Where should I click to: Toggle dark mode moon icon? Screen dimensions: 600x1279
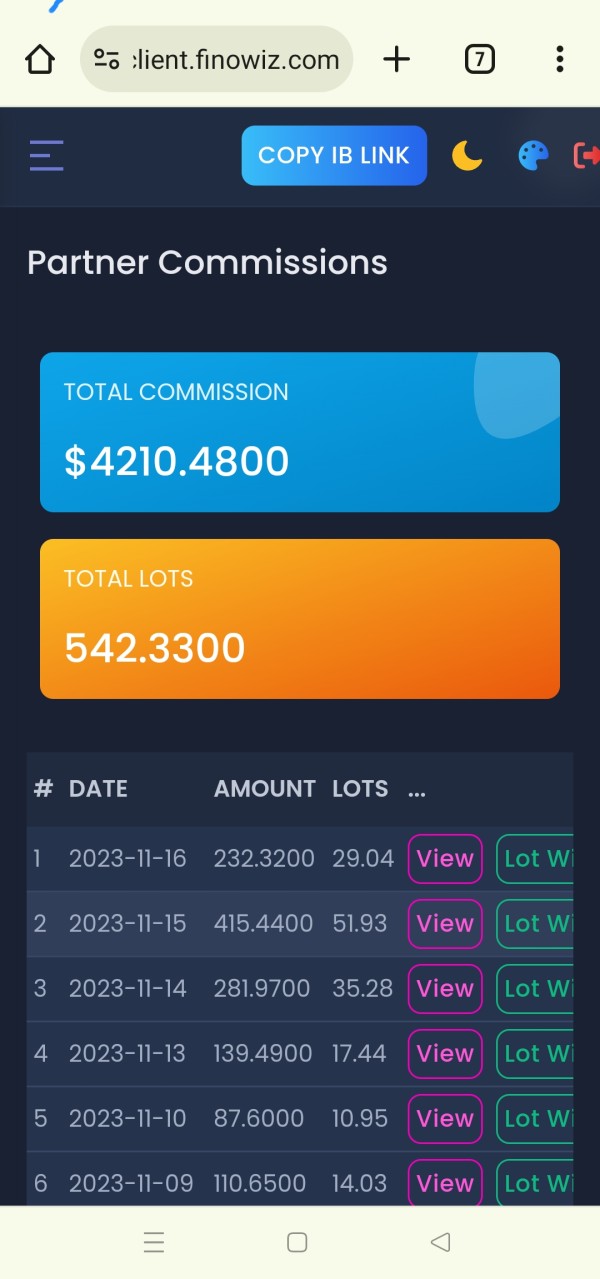(x=467, y=156)
